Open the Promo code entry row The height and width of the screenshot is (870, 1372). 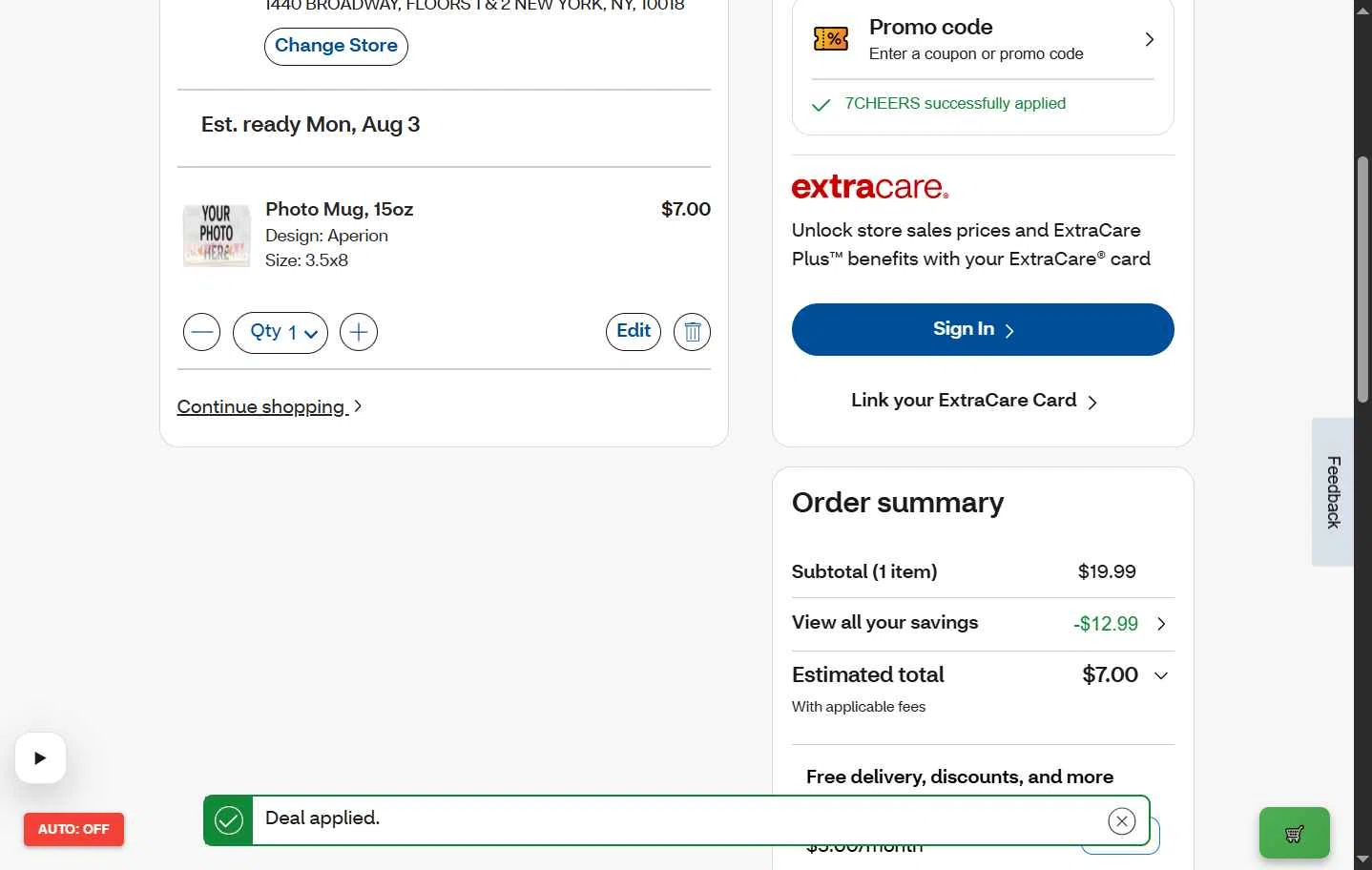click(x=983, y=39)
